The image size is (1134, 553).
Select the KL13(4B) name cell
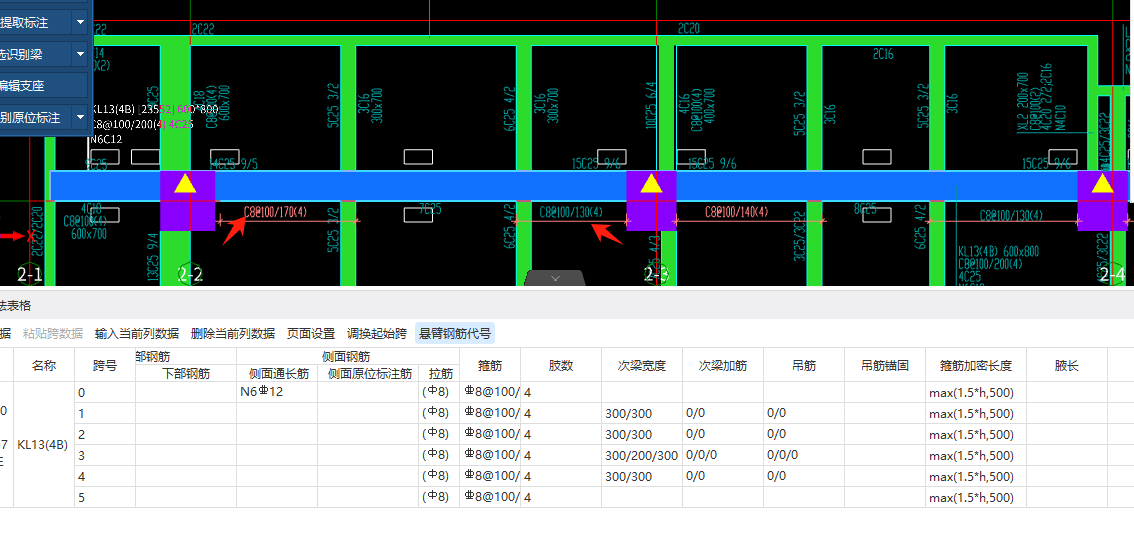[x=44, y=445]
